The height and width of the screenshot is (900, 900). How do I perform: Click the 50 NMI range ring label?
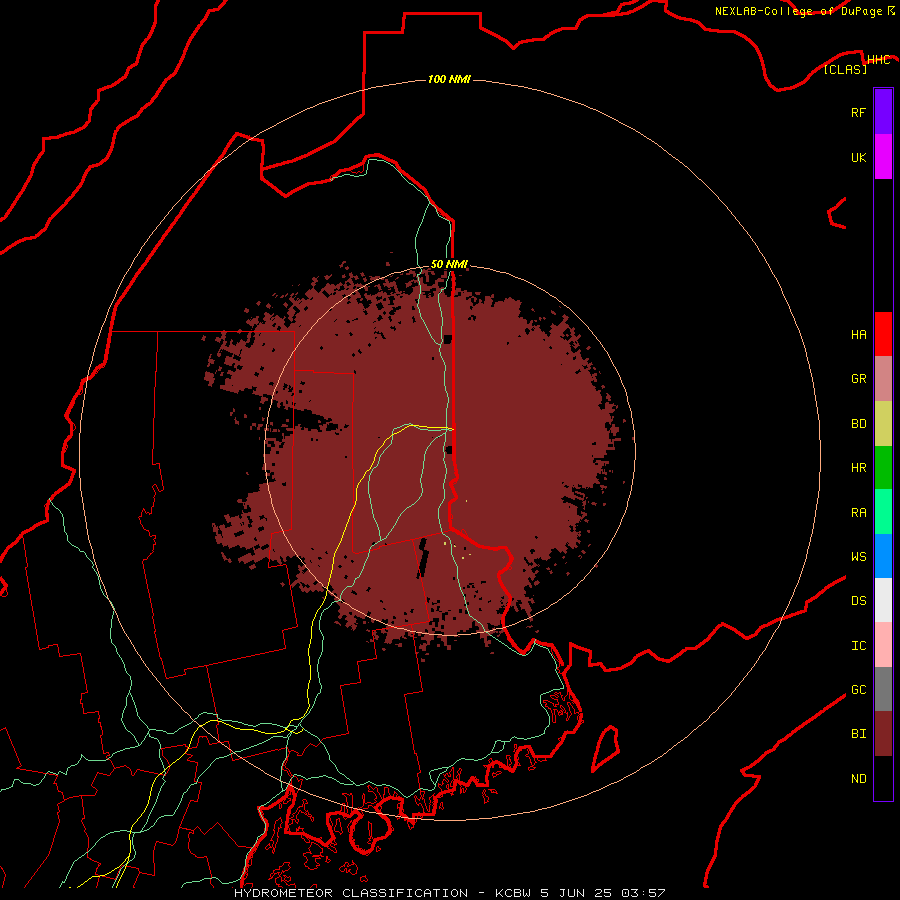coord(449,265)
